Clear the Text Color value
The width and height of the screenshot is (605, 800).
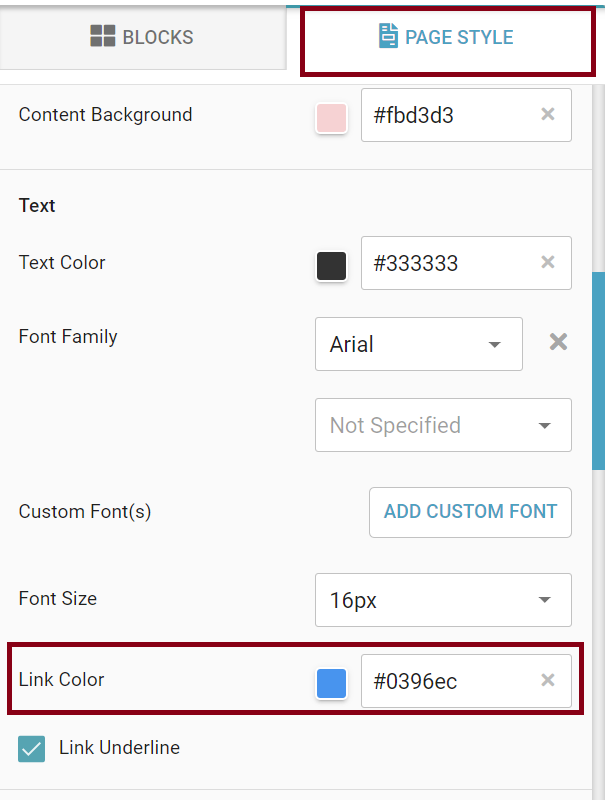tap(548, 263)
